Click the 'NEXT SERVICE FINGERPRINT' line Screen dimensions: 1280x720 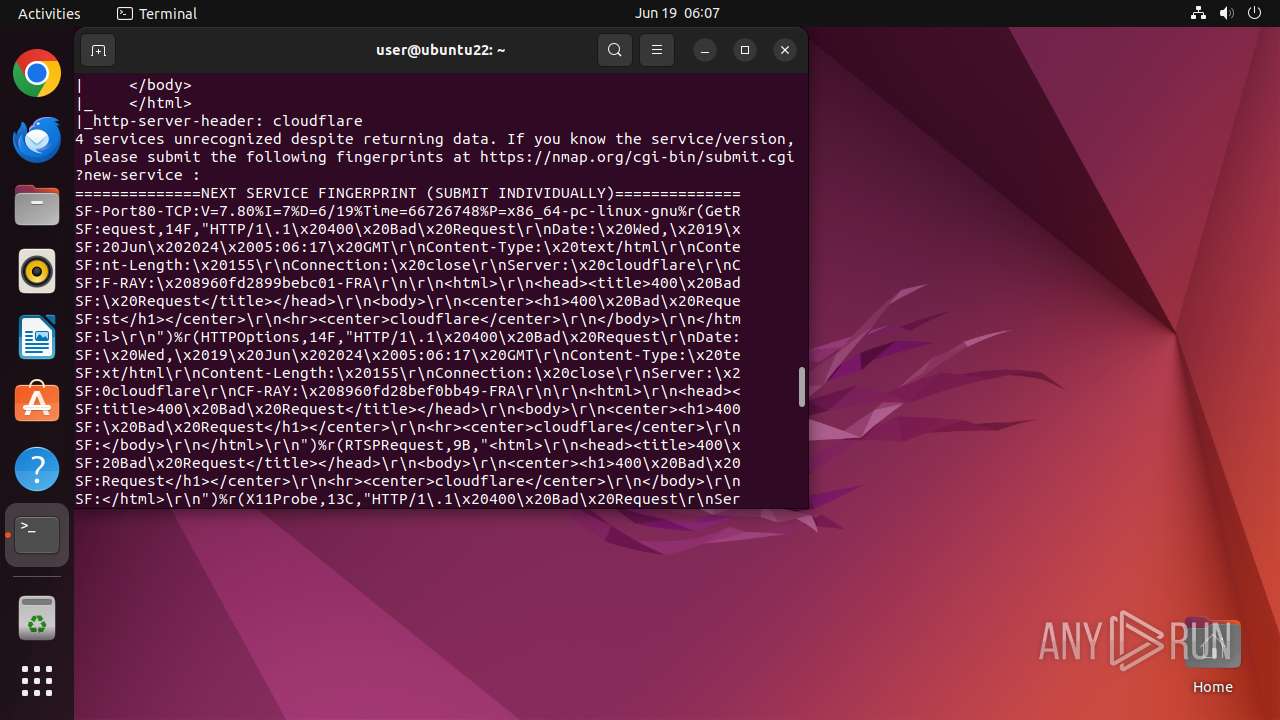(x=408, y=193)
